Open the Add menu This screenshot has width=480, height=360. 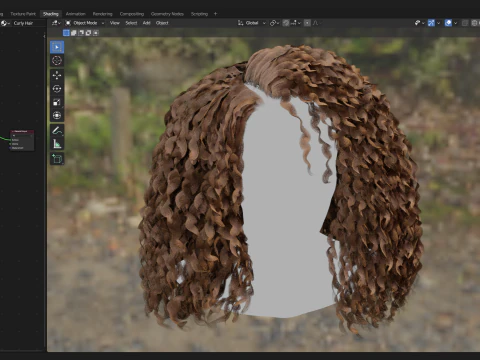click(146, 23)
